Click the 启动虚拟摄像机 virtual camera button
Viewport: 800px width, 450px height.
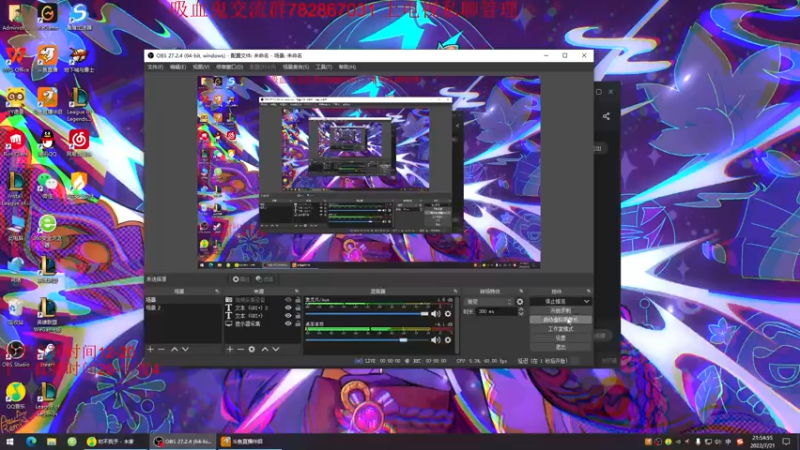click(x=560, y=320)
